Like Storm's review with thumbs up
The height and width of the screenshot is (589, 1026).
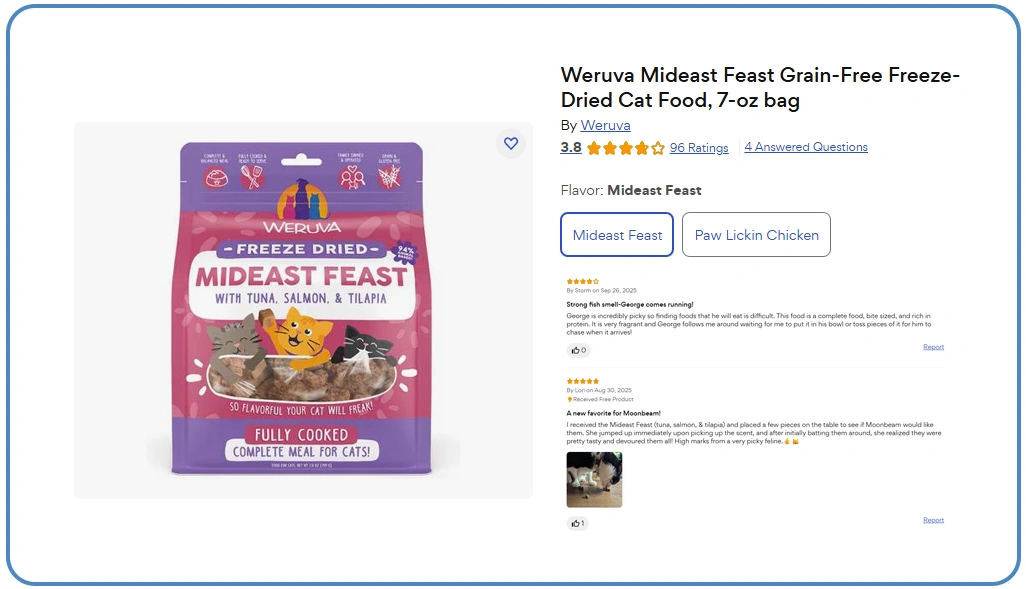[x=578, y=351]
